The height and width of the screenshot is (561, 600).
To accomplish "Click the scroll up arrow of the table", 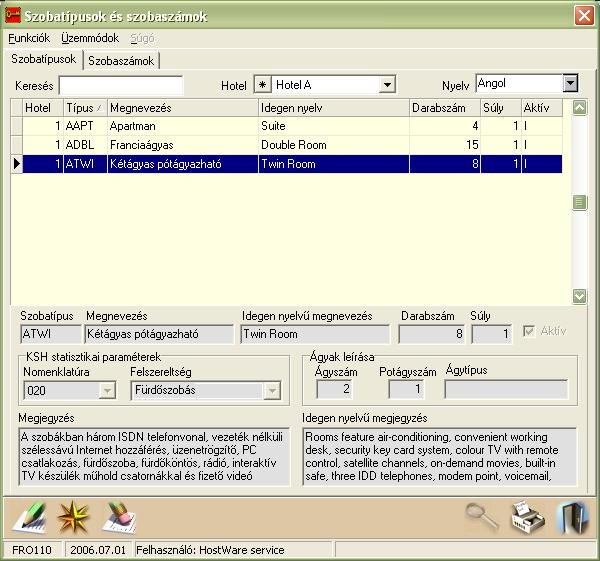I will [x=579, y=108].
